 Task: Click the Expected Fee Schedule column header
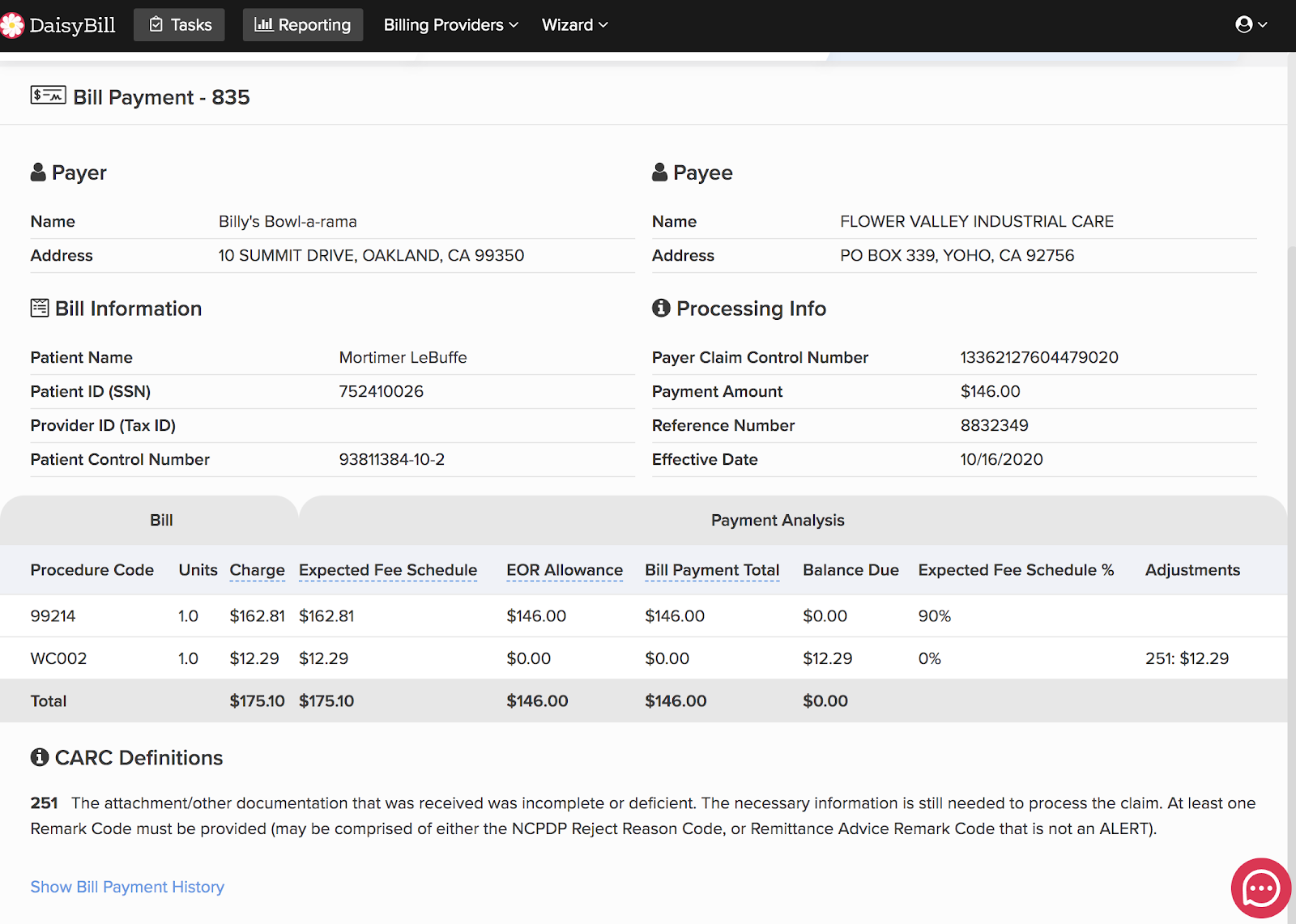(x=387, y=570)
